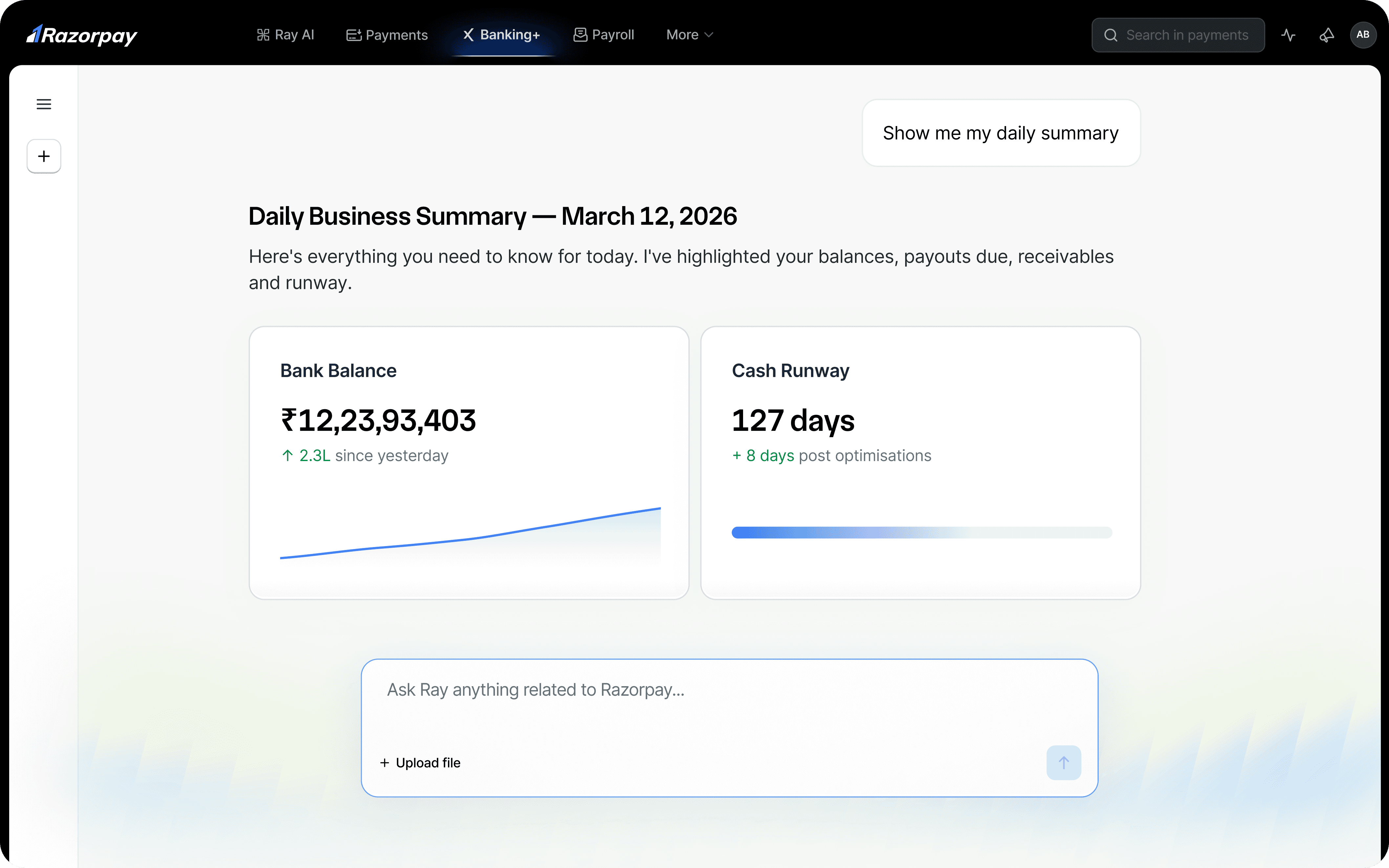Open the AB profile avatar

(1363, 35)
